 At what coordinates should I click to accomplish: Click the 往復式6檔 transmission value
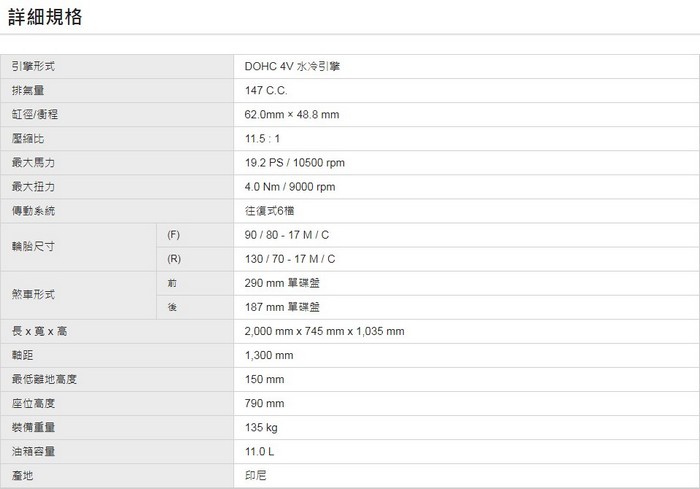click(x=270, y=210)
